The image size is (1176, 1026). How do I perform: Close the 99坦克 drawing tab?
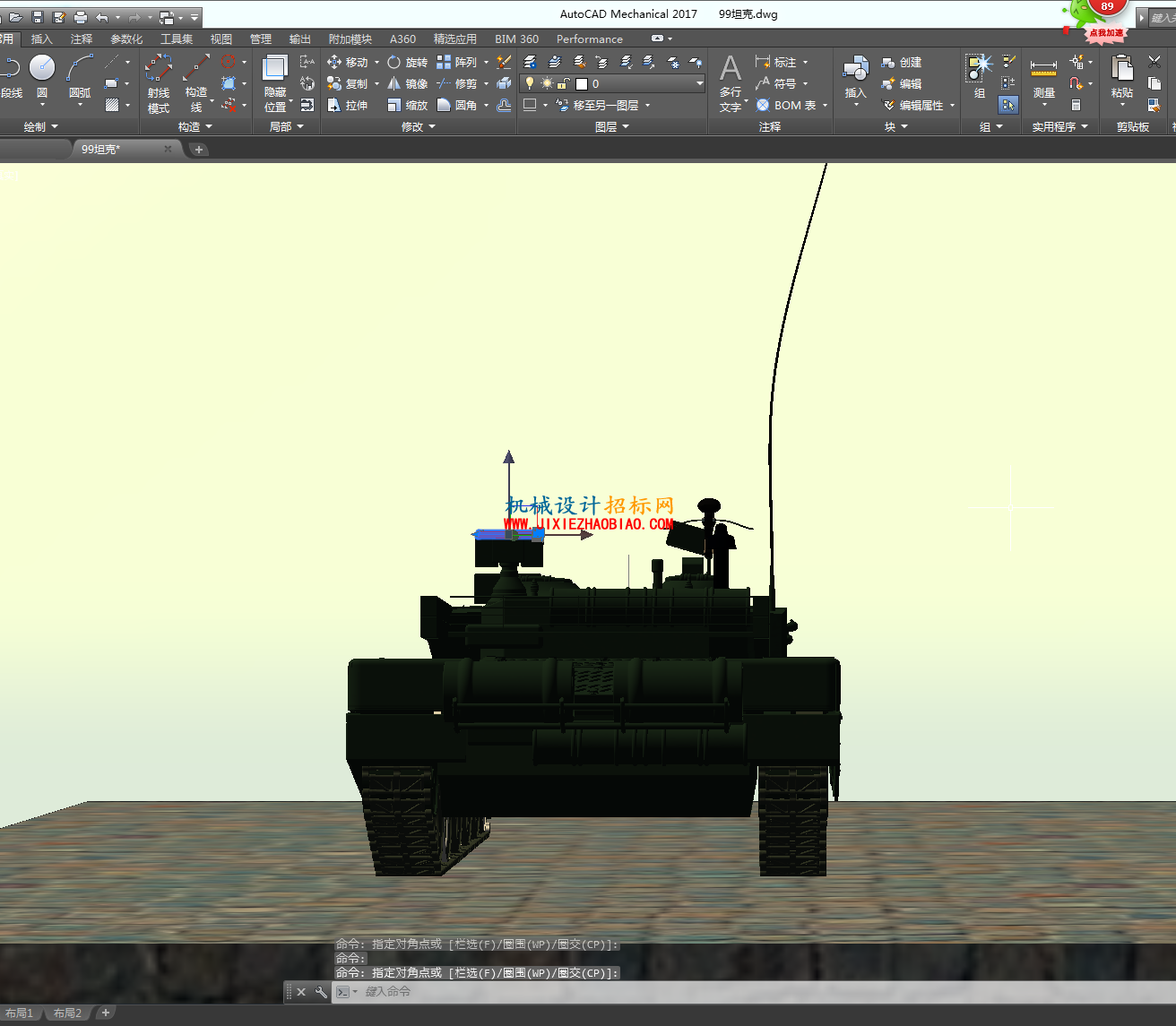pyautogui.click(x=168, y=149)
